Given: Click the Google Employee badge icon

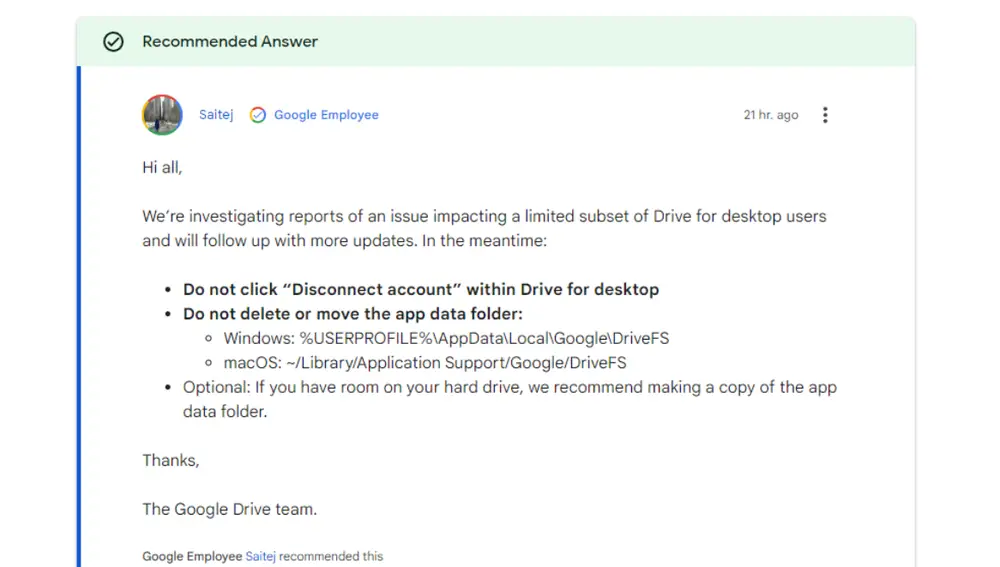Looking at the screenshot, I should [x=258, y=115].
